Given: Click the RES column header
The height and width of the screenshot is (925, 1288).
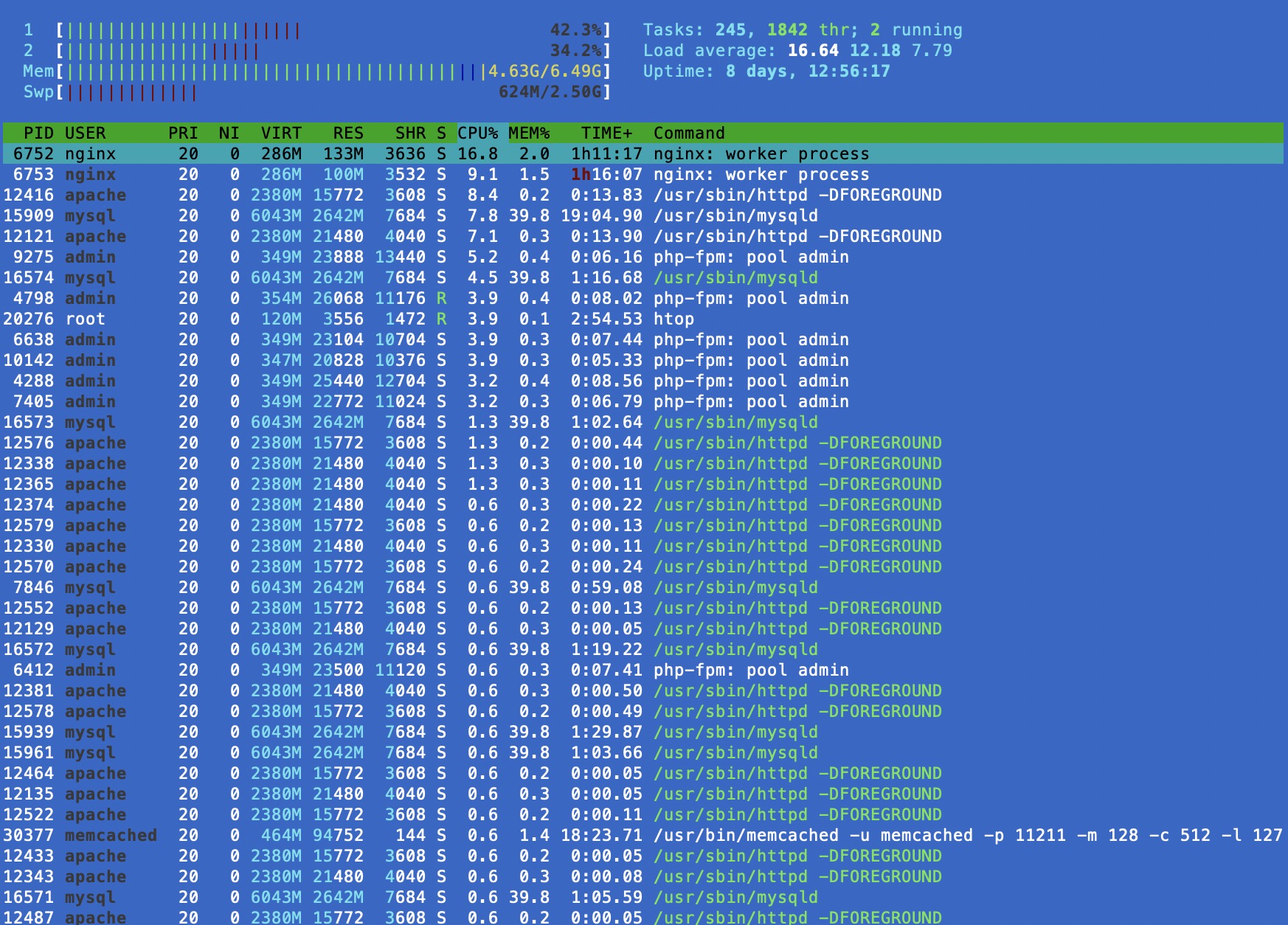Looking at the screenshot, I should coord(347,133).
